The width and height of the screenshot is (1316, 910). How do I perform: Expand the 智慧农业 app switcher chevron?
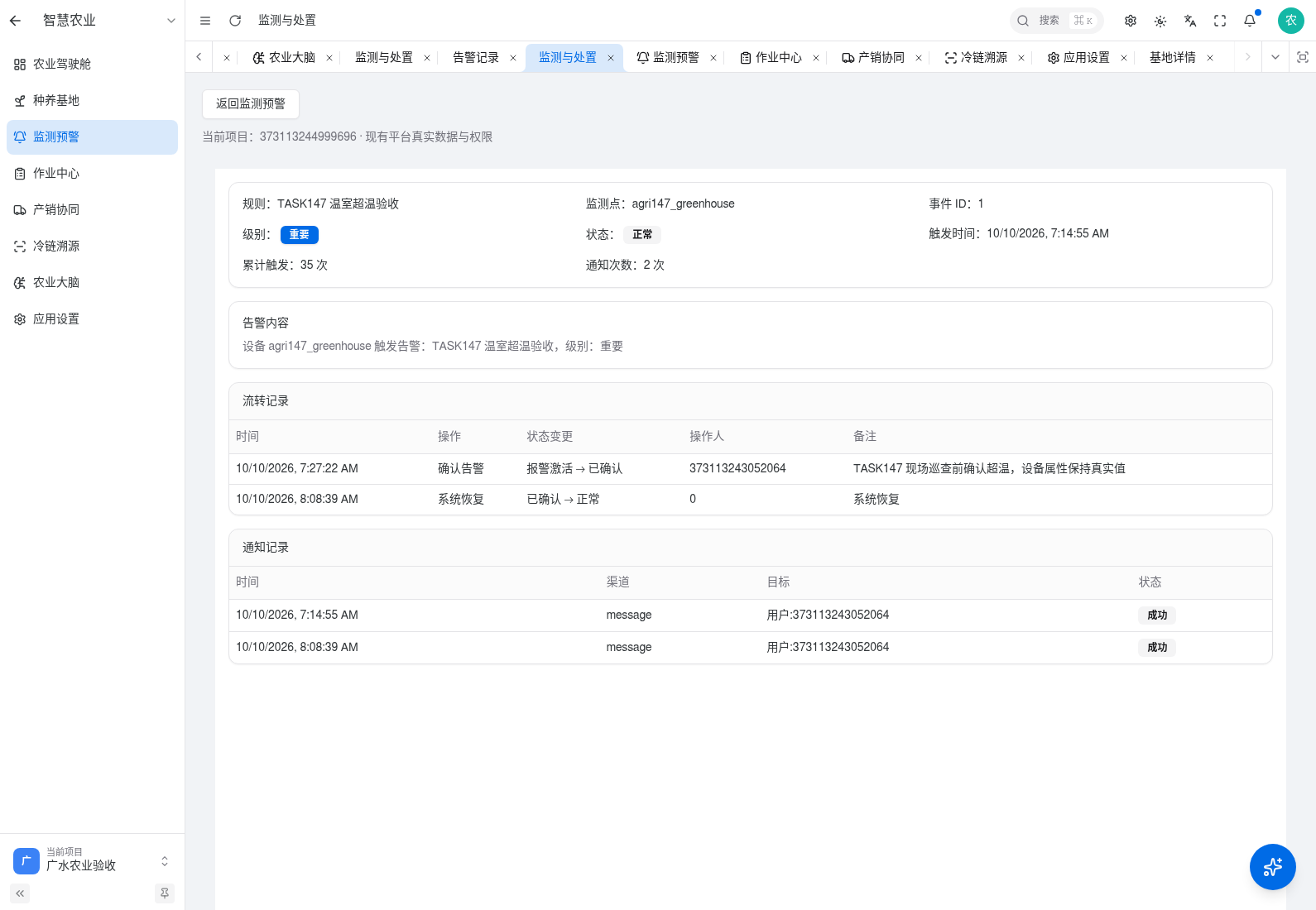(171, 21)
